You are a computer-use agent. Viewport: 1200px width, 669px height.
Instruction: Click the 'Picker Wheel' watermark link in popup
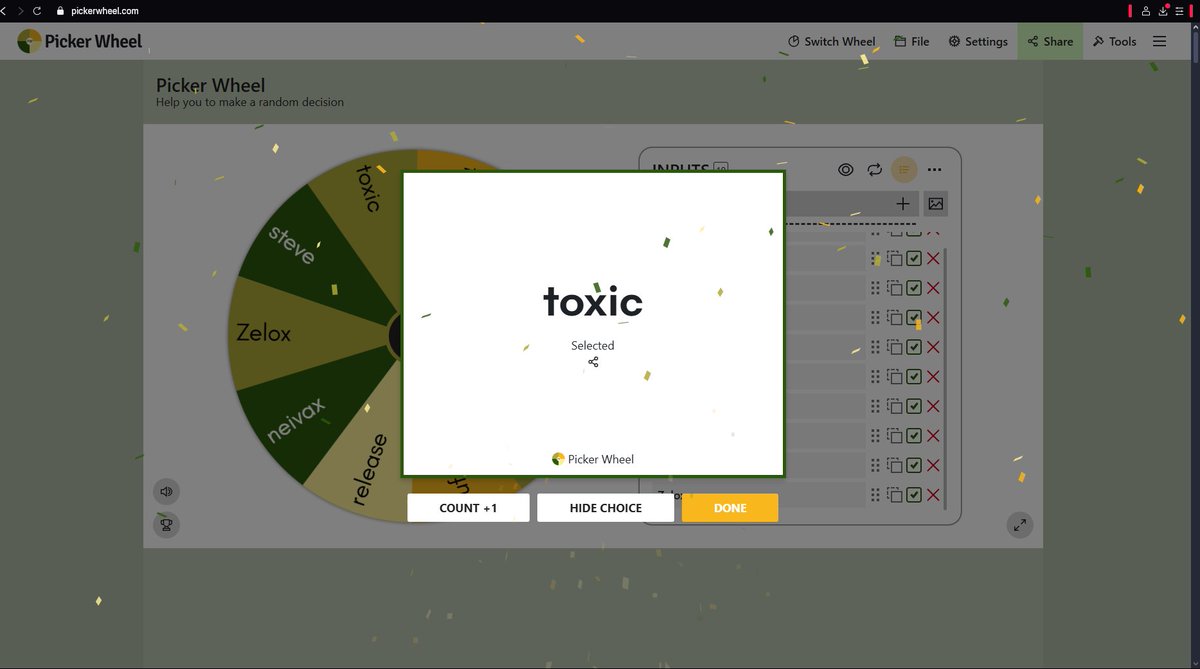[593, 459]
